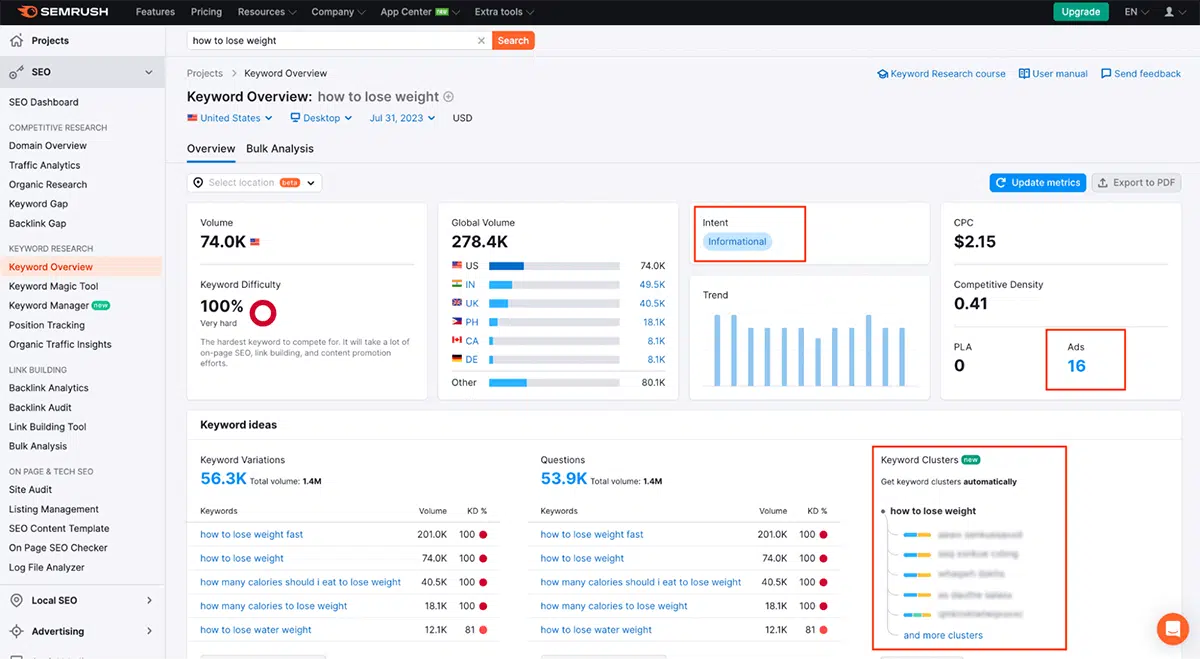This screenshot has height=659, width=1200.
Task: Open the Extra tools menu
Action: pos(504,12)
